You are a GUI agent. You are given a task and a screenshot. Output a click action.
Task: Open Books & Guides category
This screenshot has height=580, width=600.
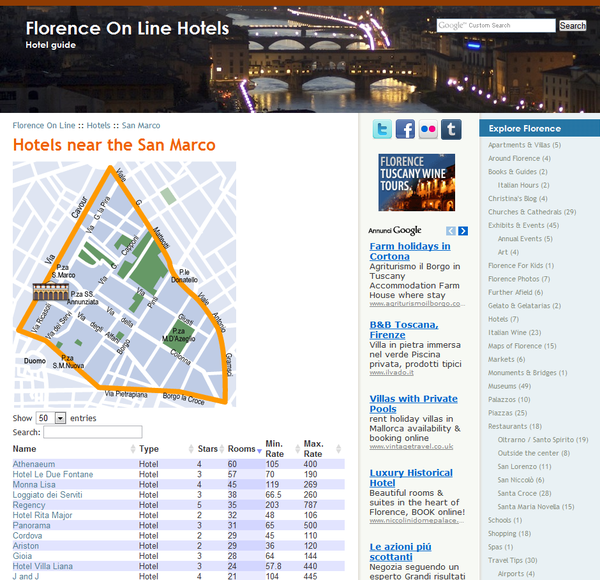click(x=517, y=172)
